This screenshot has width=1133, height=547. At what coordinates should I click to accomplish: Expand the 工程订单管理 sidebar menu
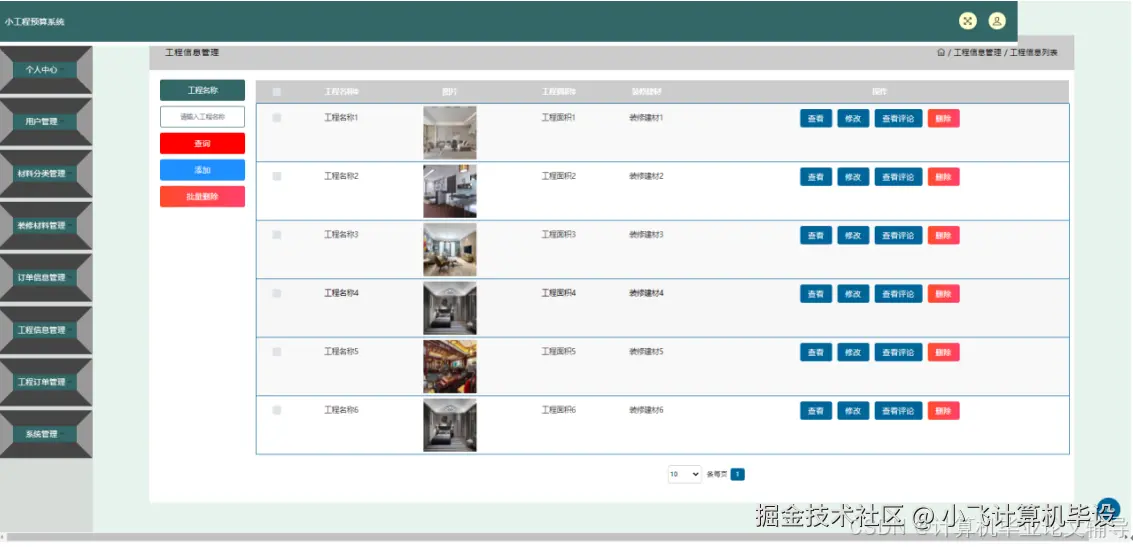(46, 382)
